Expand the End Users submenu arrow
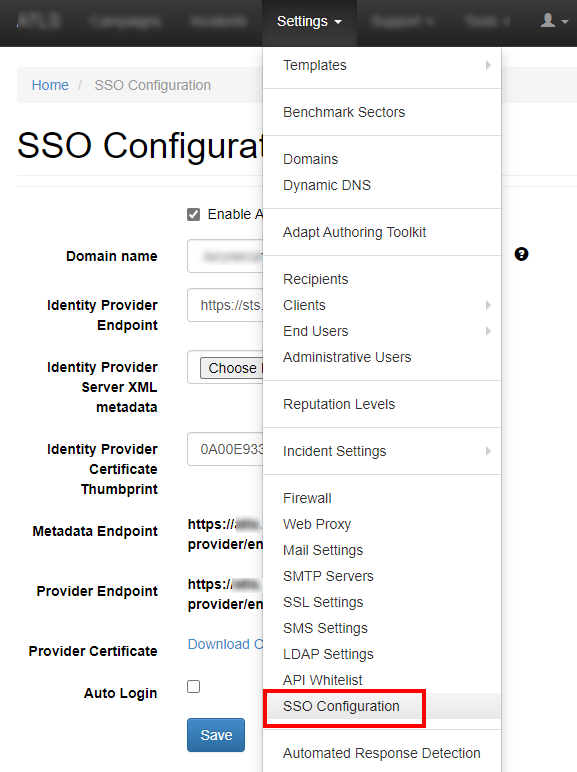 (x=488, y=331)
